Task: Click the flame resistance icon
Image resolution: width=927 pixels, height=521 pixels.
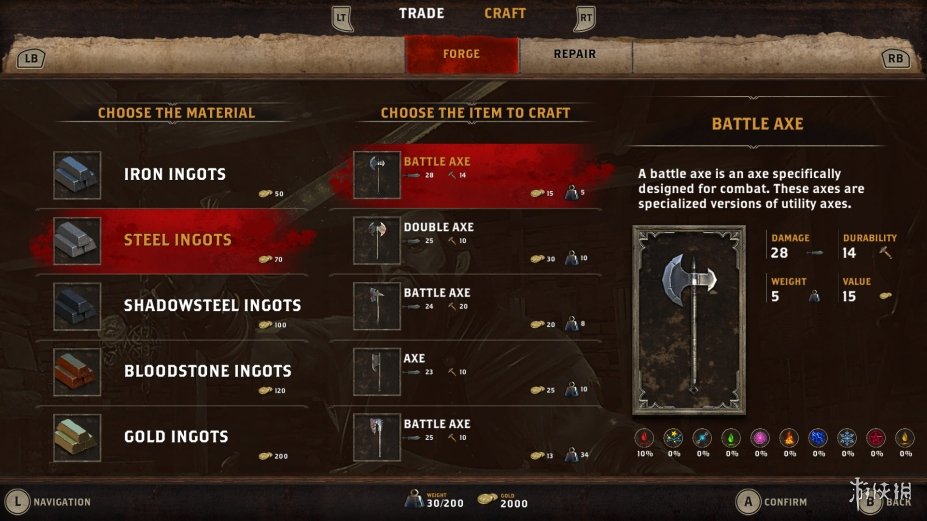Action: tap(789, 438)
